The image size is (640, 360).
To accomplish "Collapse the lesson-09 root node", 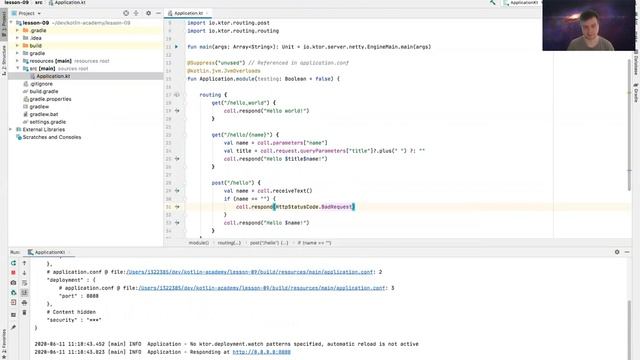I will (12, 23).
